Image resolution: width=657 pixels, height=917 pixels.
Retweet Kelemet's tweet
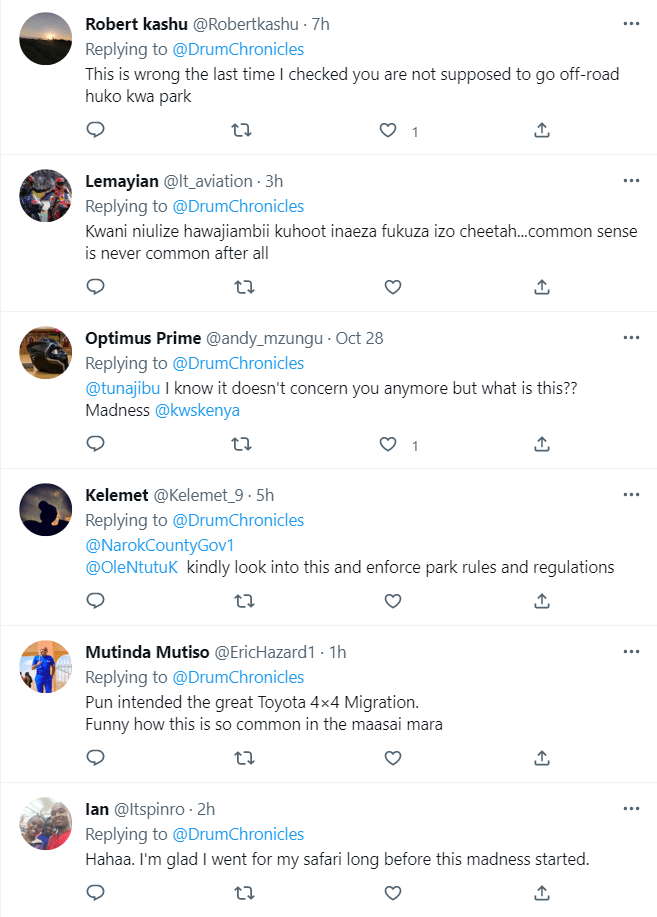click(x=242, y=601)
